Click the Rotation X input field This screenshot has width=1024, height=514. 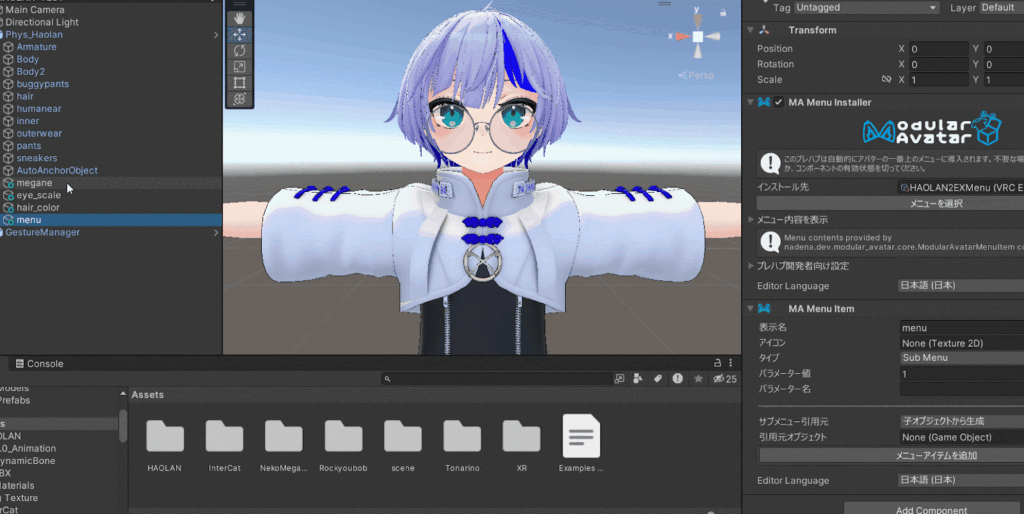pos(939,64)
